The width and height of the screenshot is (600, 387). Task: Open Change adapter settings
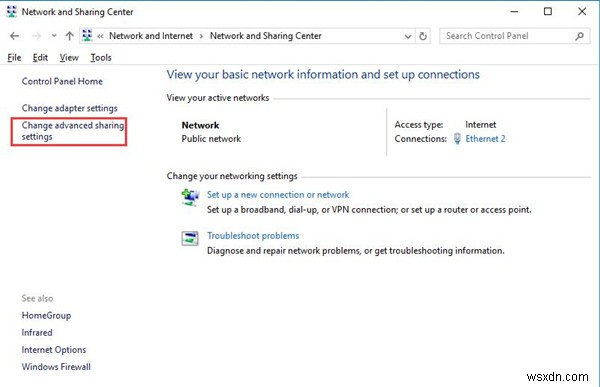coord(69,108)
